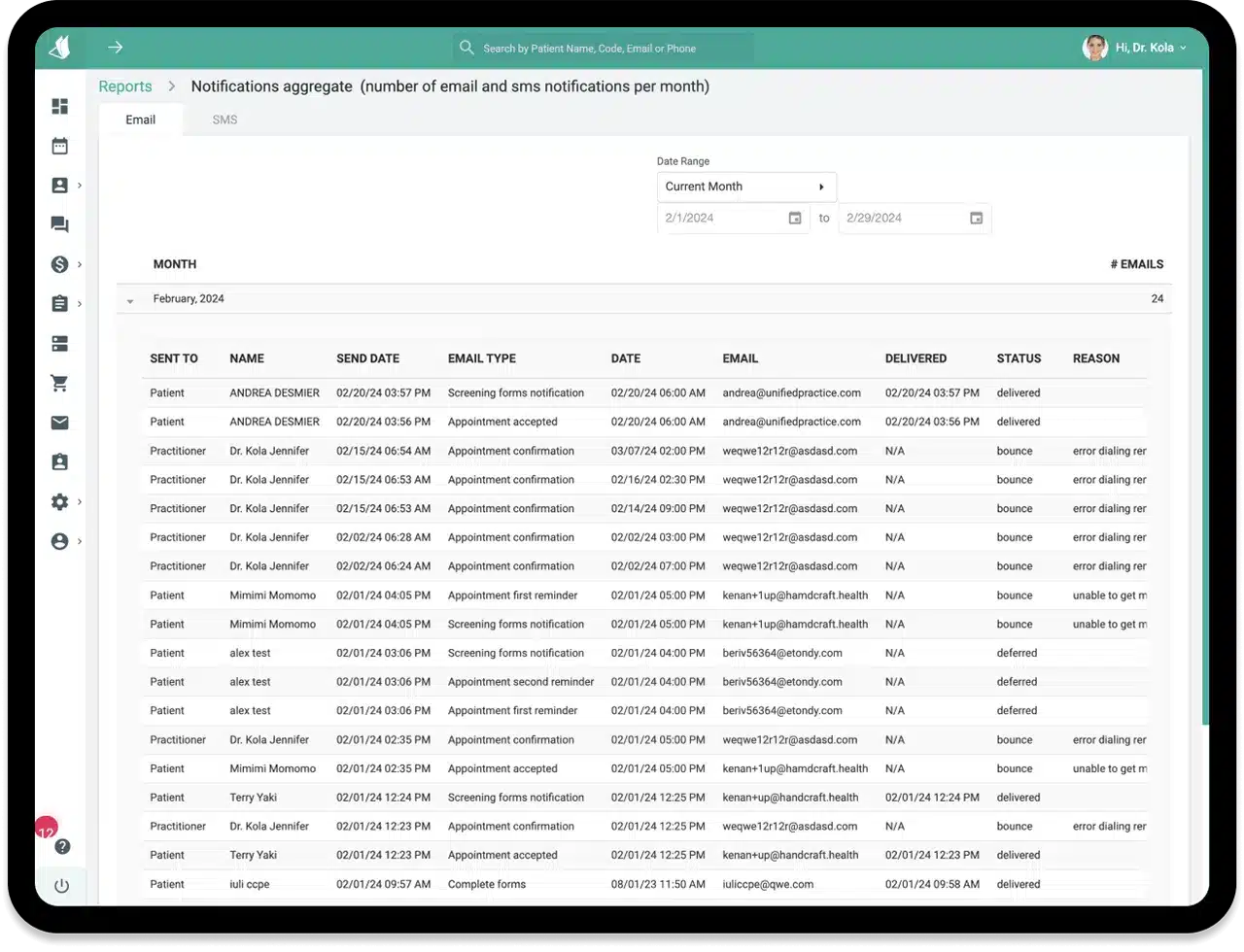Collapse the February, 2024 row

[130, 301]
